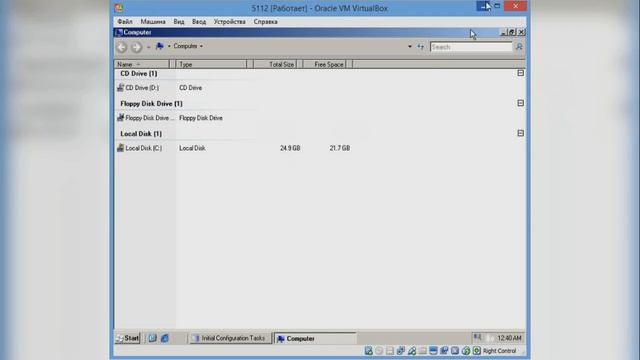
Task: Click the Back navigation arrow in Computer window
Action: (x=122, y=47)
